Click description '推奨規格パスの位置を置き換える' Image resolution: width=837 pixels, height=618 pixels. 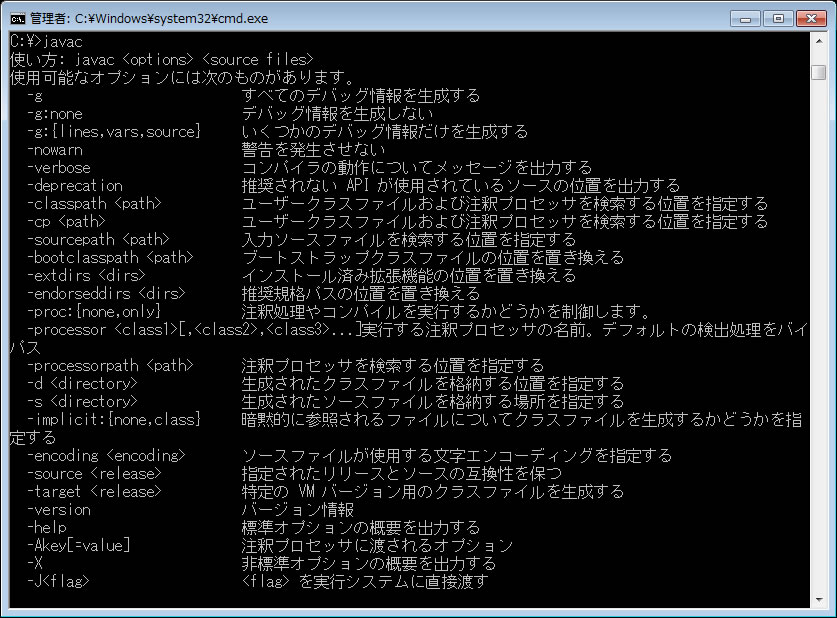(x=361, y=294)
